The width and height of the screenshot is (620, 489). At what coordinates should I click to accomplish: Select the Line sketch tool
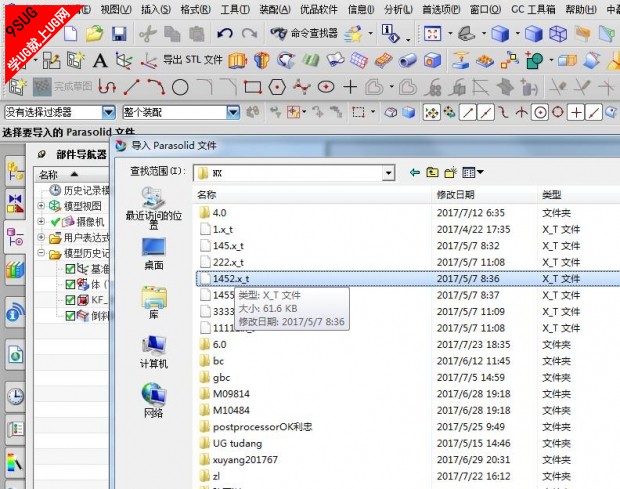tap(131, 87)
